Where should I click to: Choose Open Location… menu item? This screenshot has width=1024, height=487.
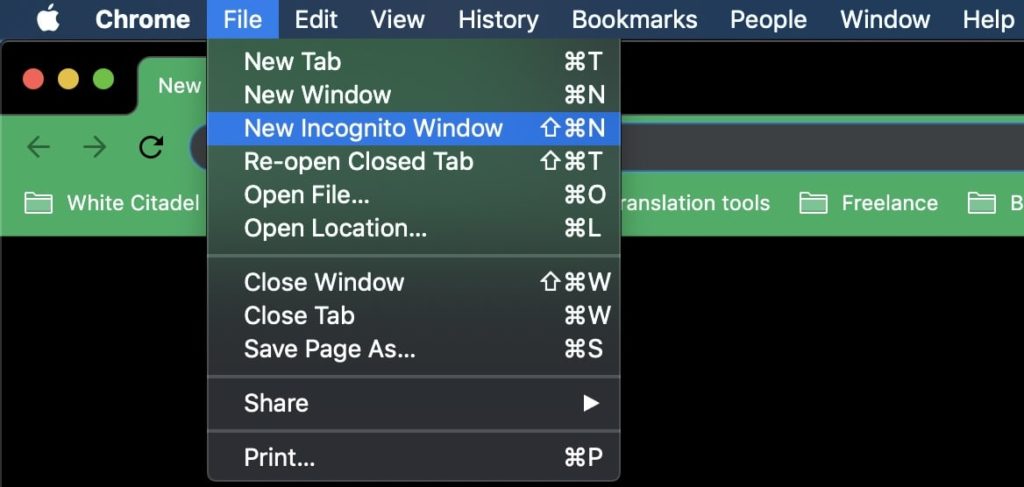(x=413, y=228)
